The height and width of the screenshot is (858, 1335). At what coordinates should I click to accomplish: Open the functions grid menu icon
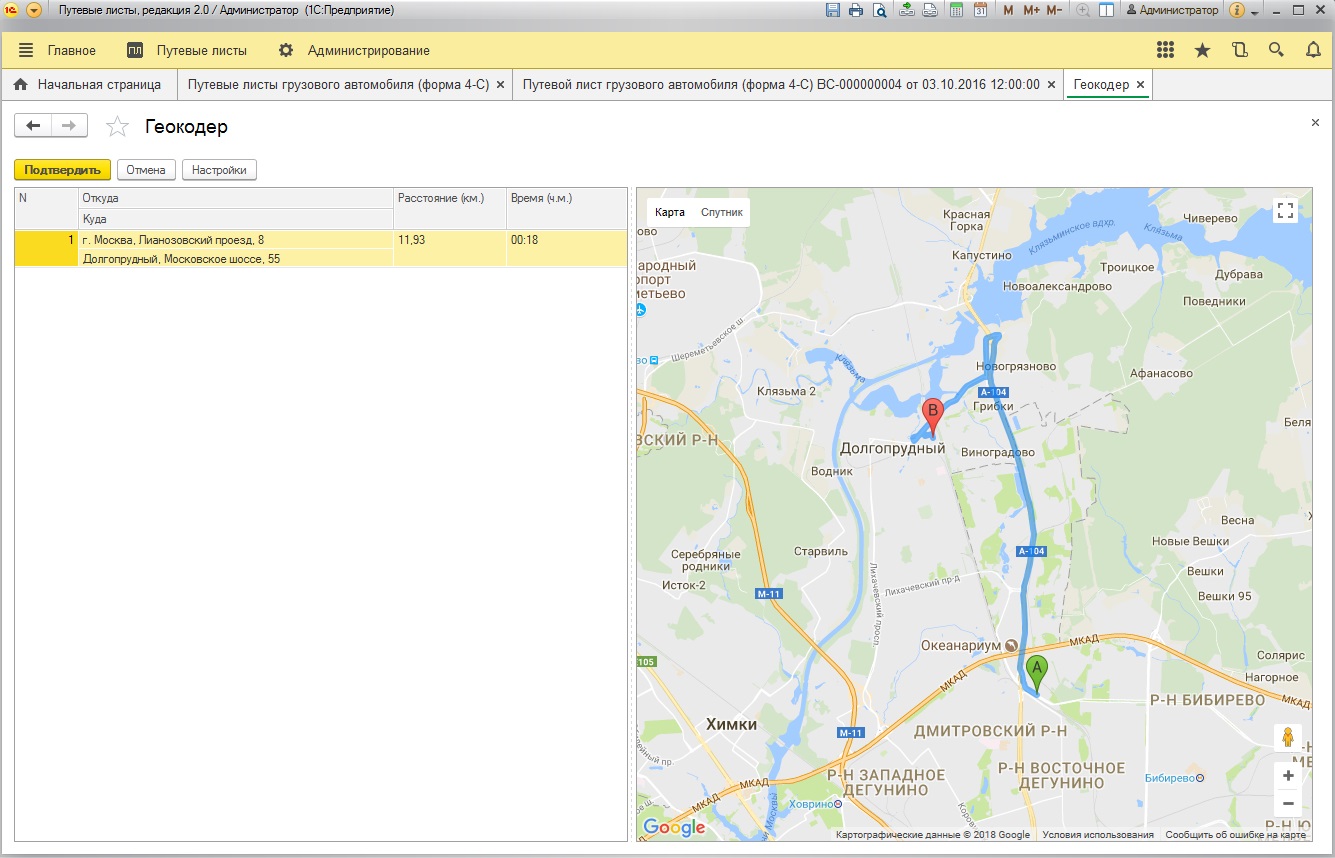click(1165, 50)
